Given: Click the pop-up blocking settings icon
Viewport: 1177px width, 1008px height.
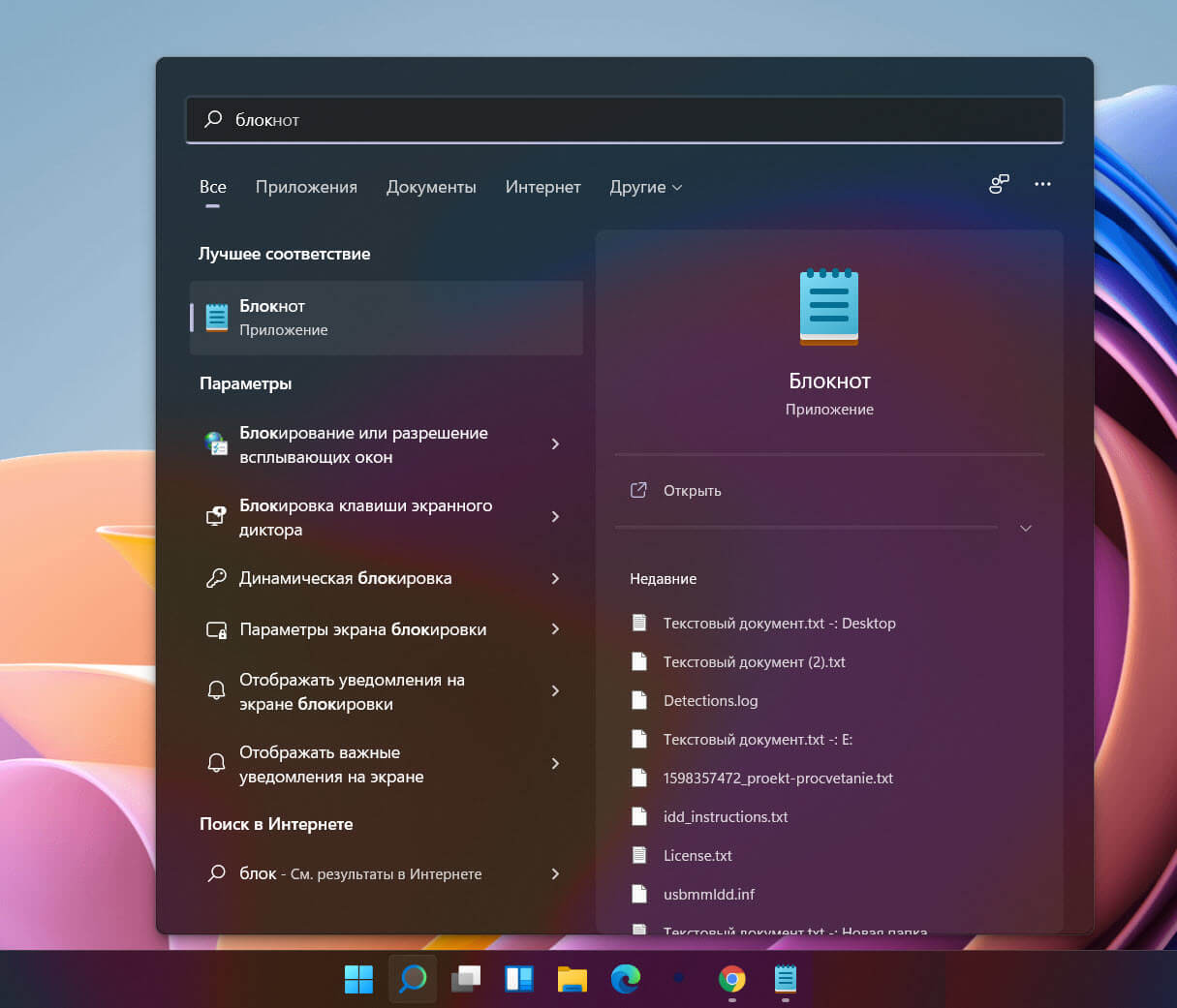Looking at the screenshot, I should pyautogui.click(x=217, y=443).
